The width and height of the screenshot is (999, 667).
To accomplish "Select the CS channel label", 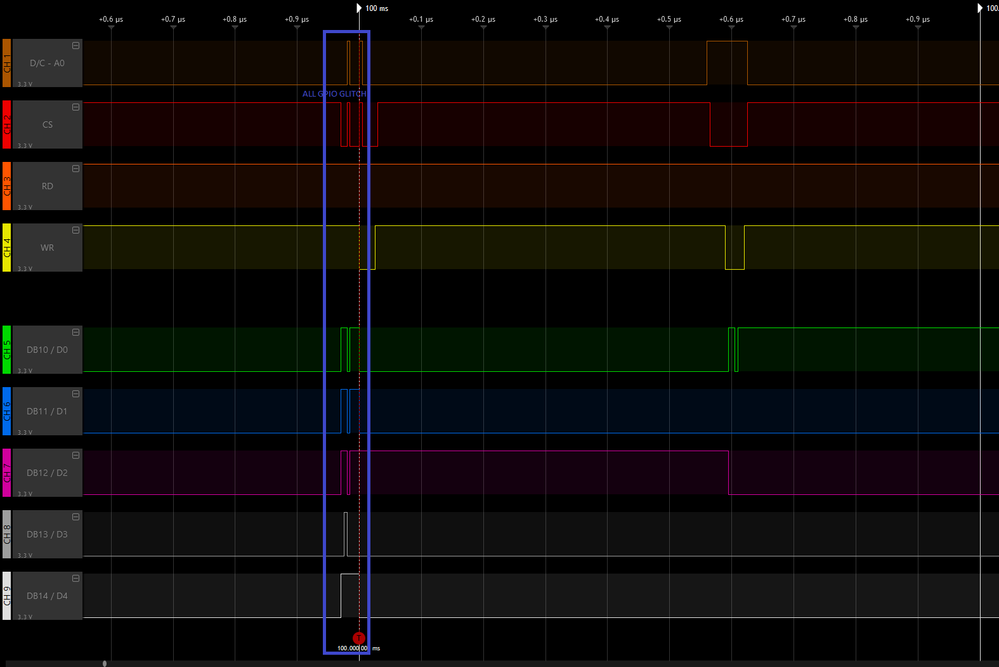I will click(x=47, y=124).
